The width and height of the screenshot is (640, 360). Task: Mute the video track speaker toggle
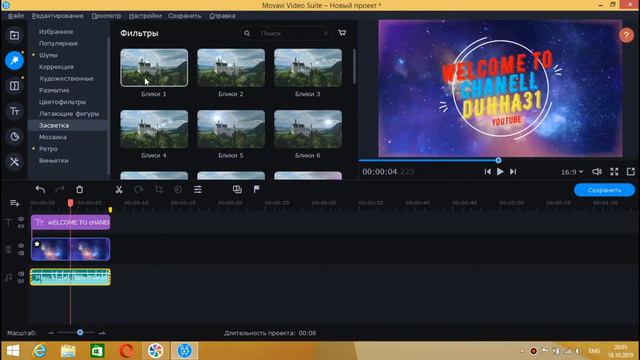pyautogui.click(x=21, y=253)
